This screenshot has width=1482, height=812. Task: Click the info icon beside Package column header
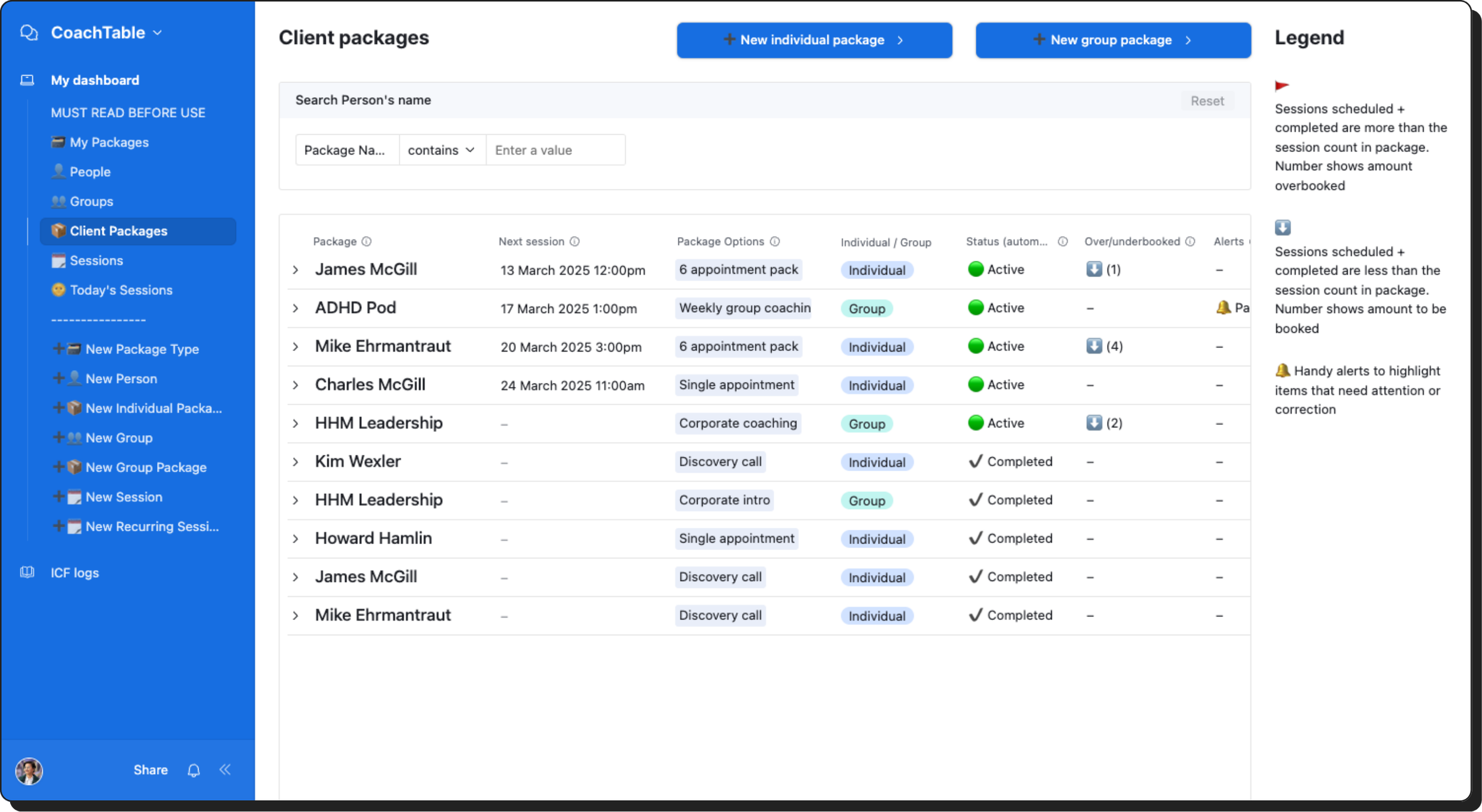pos(366,242)
